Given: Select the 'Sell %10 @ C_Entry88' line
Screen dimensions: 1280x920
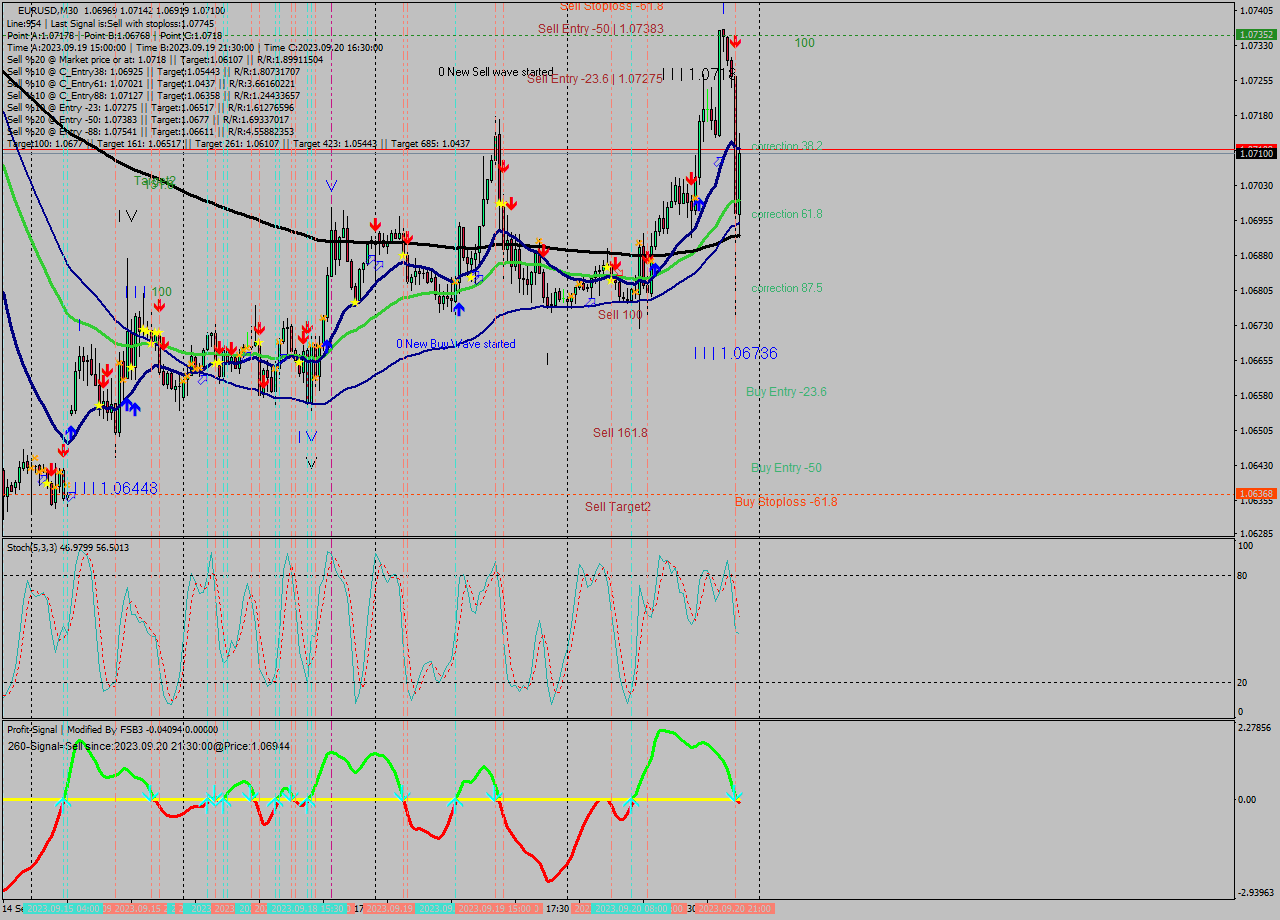Looking at the screenshot, I should (153, 95).
